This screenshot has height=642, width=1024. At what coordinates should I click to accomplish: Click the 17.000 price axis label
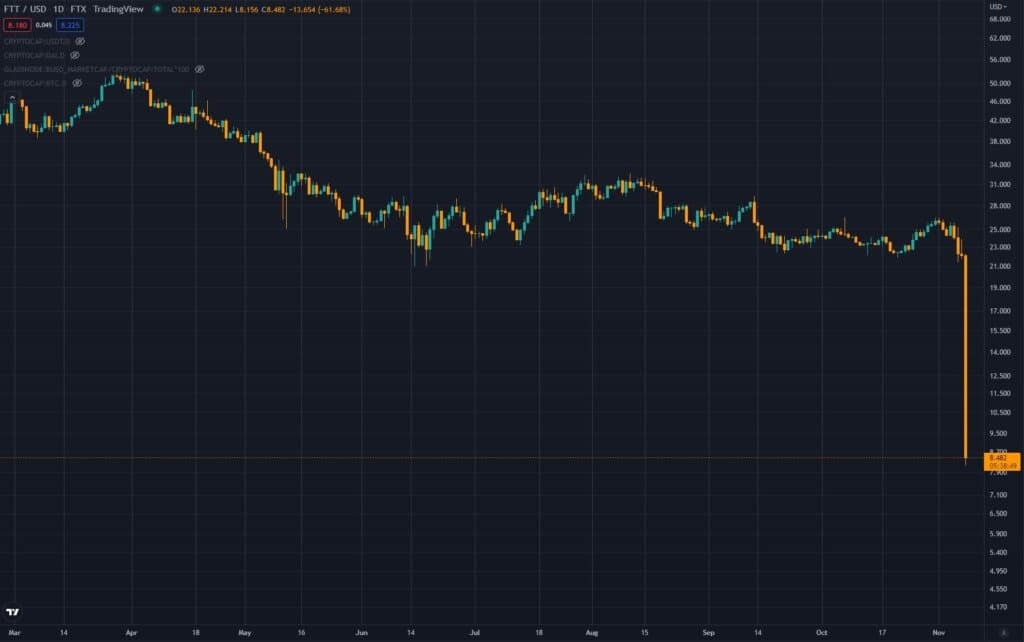[1000, 311]
